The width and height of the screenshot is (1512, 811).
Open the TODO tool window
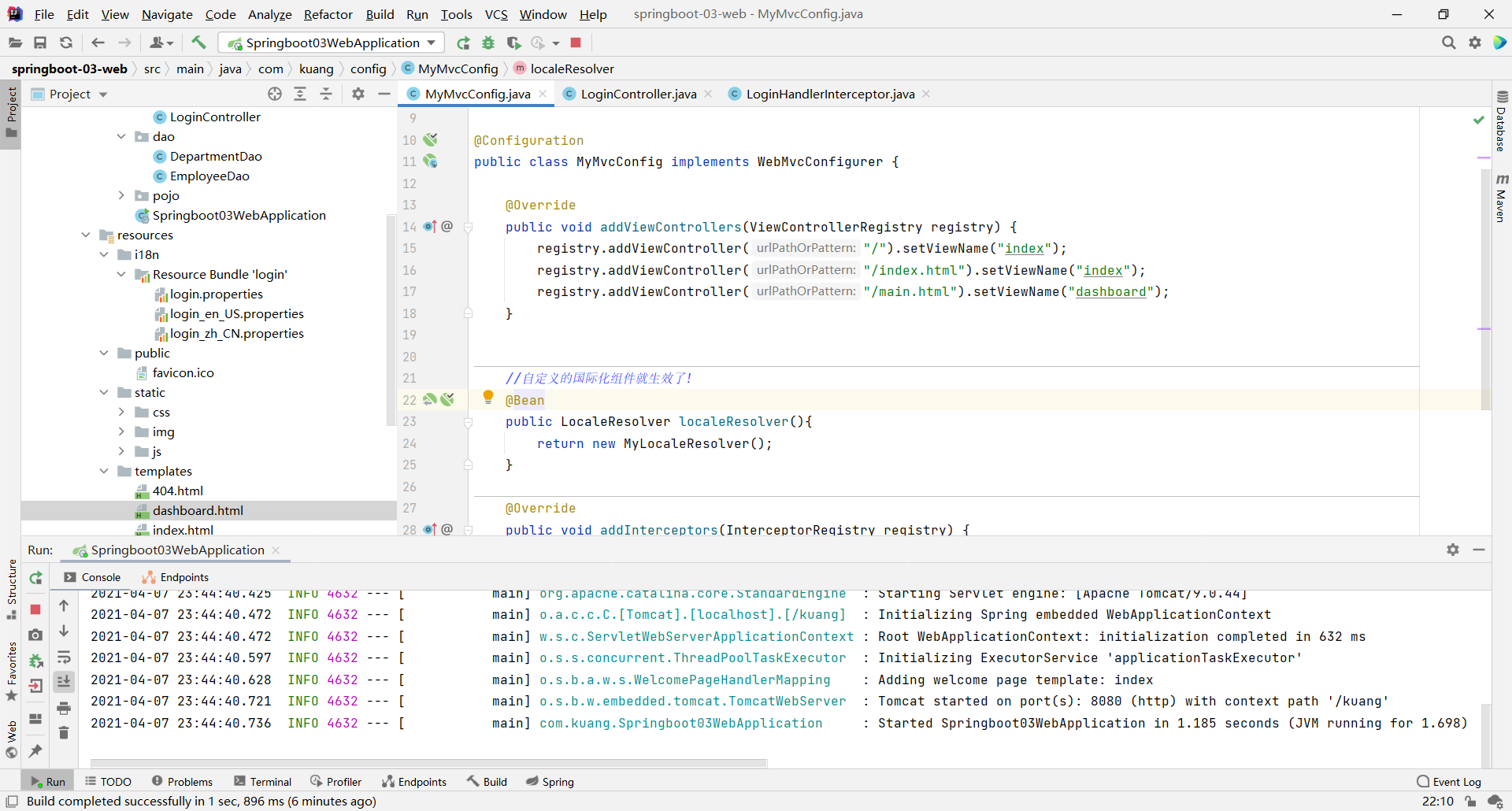pyautogui.click(x=108, y=781)
